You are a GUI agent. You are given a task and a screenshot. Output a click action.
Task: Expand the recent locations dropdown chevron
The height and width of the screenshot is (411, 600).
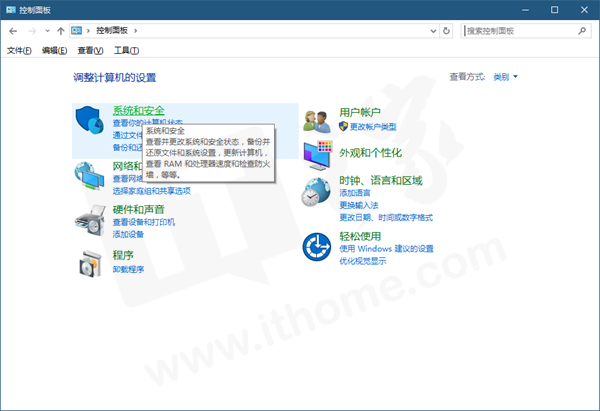[x=46, y=31]
